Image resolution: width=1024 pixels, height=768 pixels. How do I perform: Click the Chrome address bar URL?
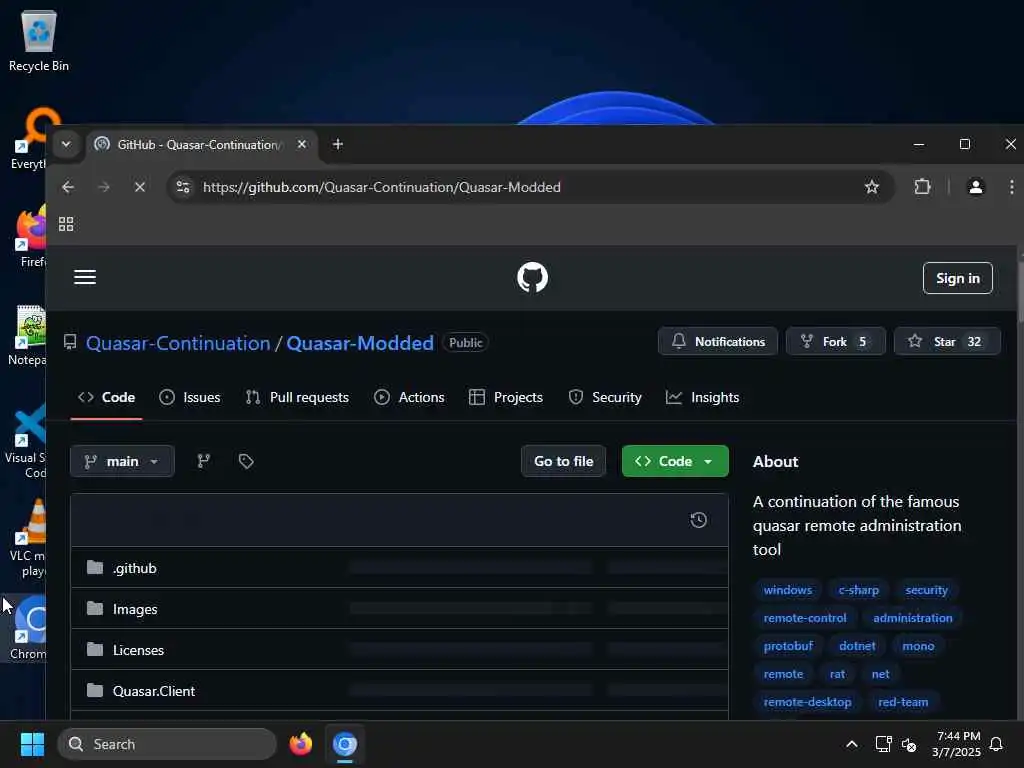(x=381, y=187)
